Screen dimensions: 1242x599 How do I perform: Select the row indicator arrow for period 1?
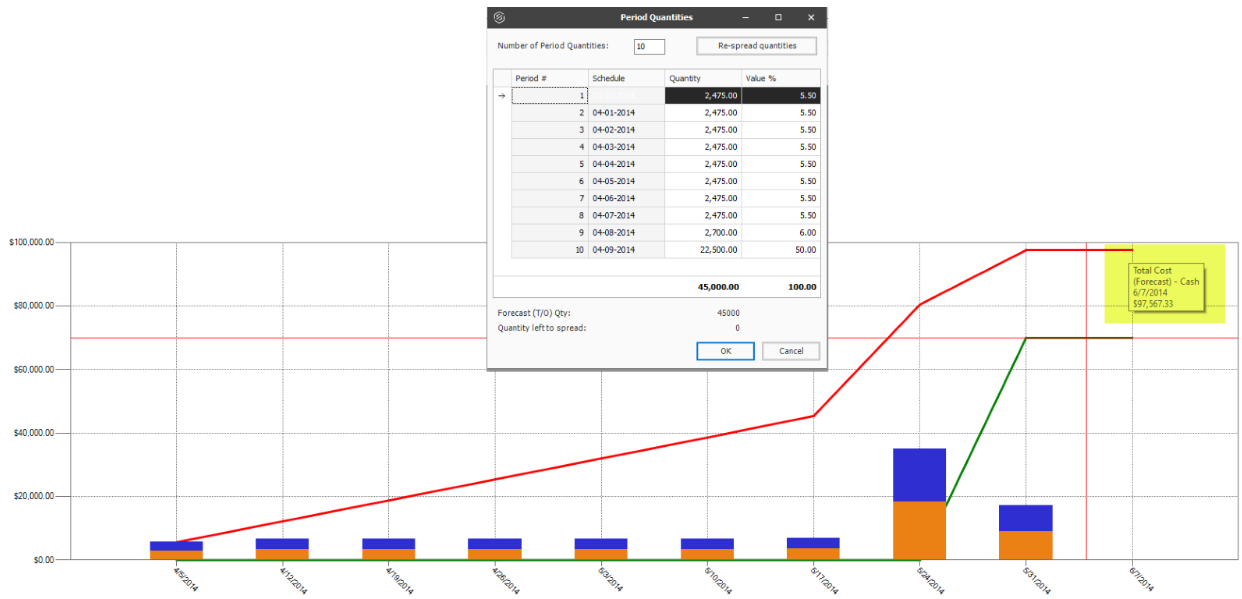(x=502, y=96)
